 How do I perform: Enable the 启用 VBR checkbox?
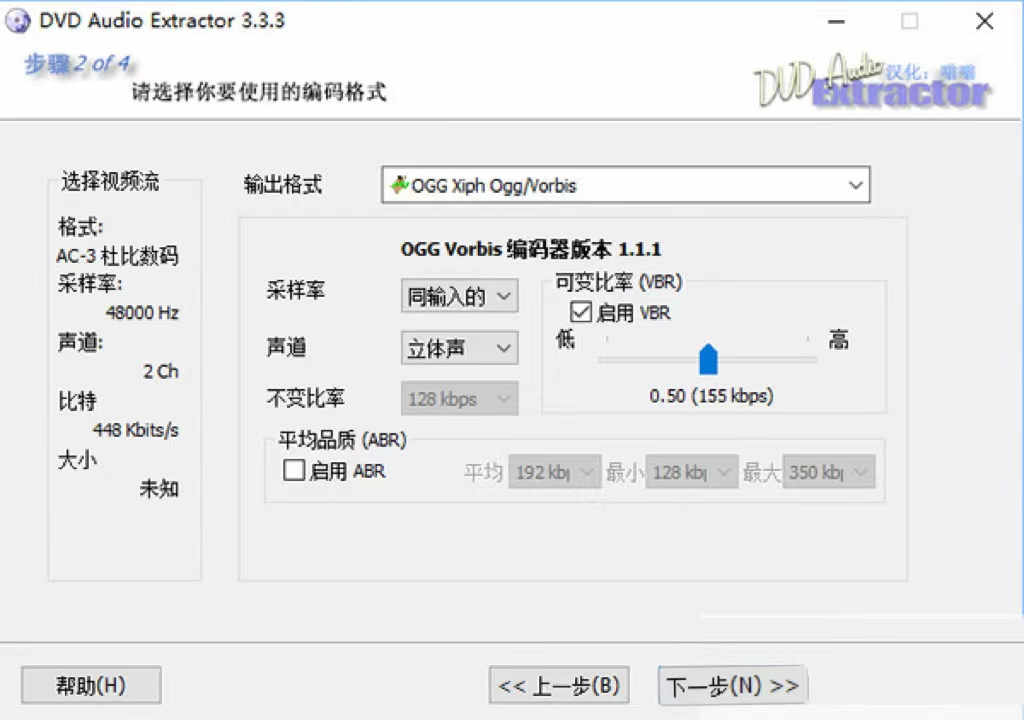coord(581,312)
